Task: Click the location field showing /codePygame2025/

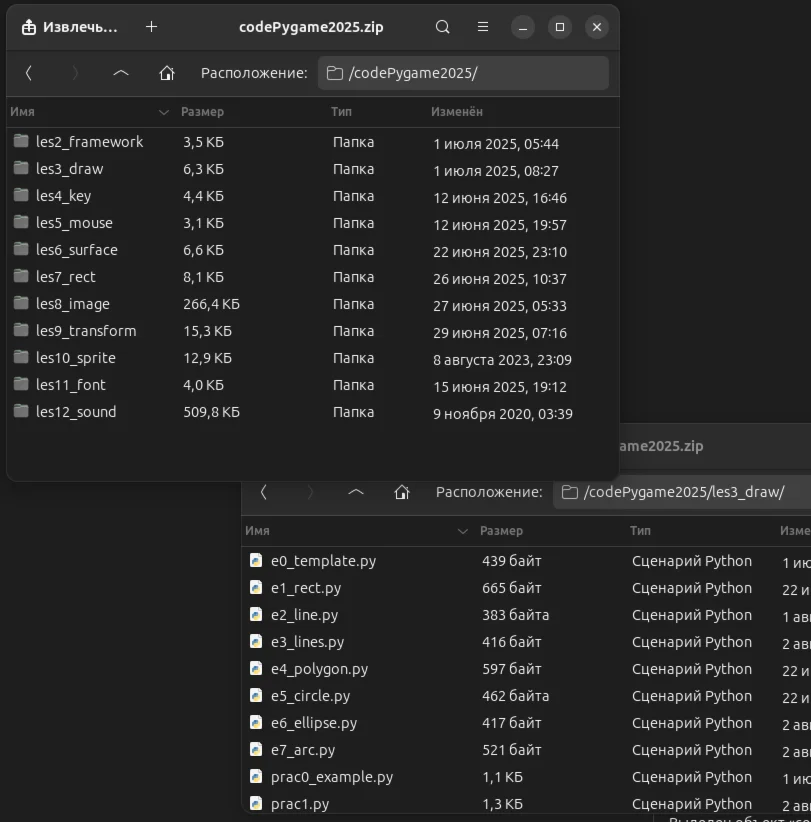Action: [464, 73]
